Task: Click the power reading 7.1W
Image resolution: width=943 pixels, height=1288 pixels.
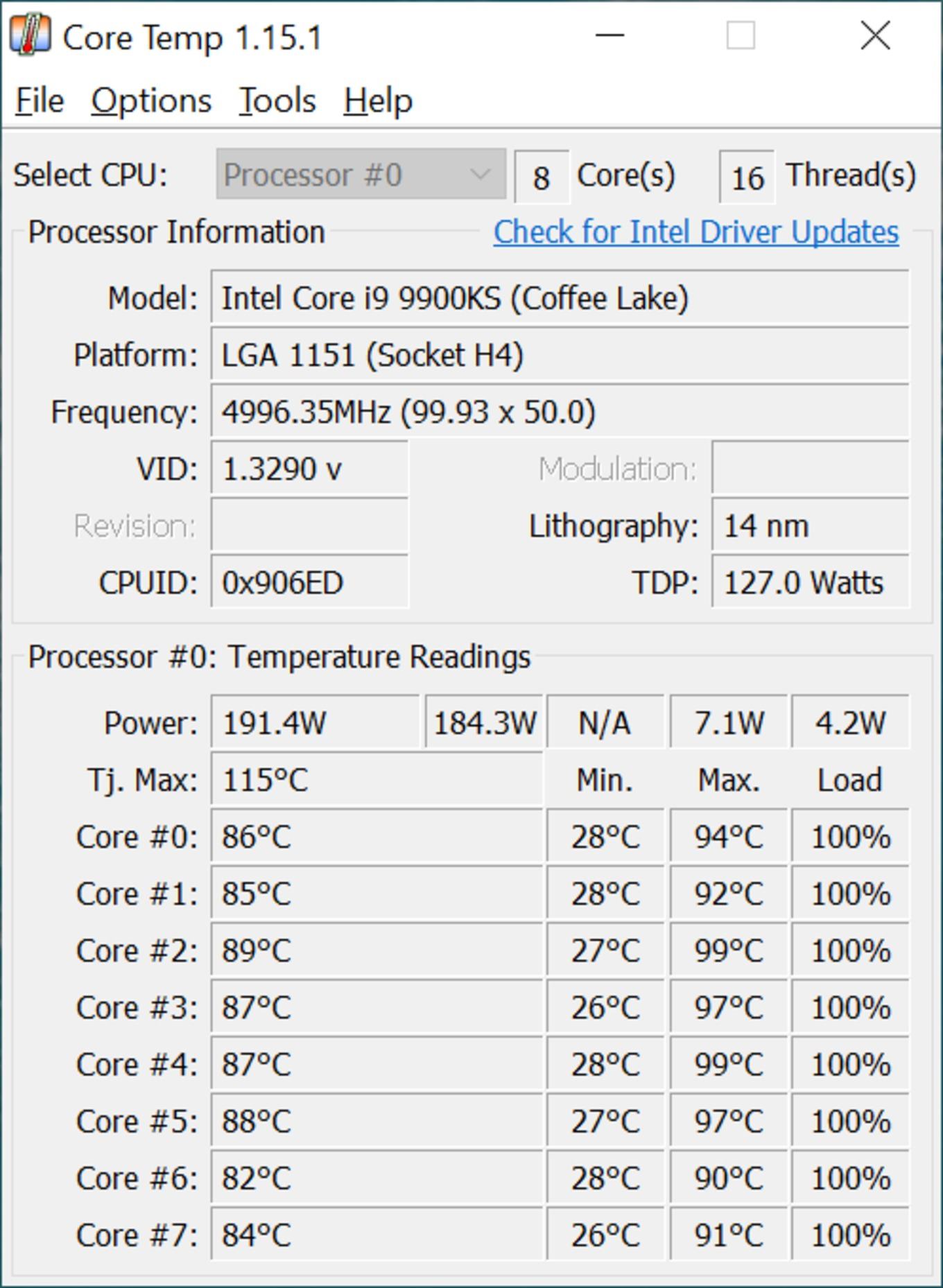Action: click(729, 723)
